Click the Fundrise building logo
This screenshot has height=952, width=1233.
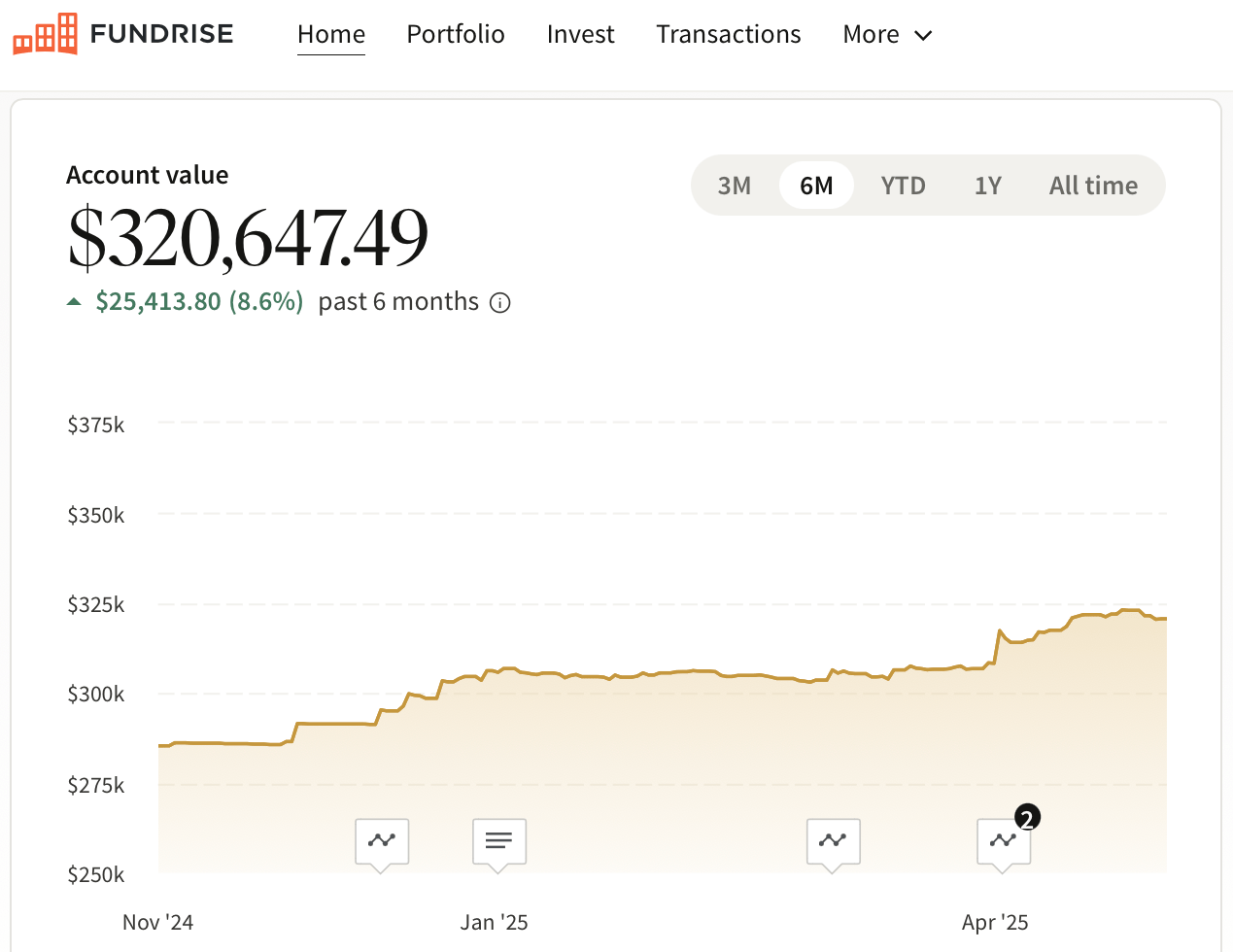43,33
